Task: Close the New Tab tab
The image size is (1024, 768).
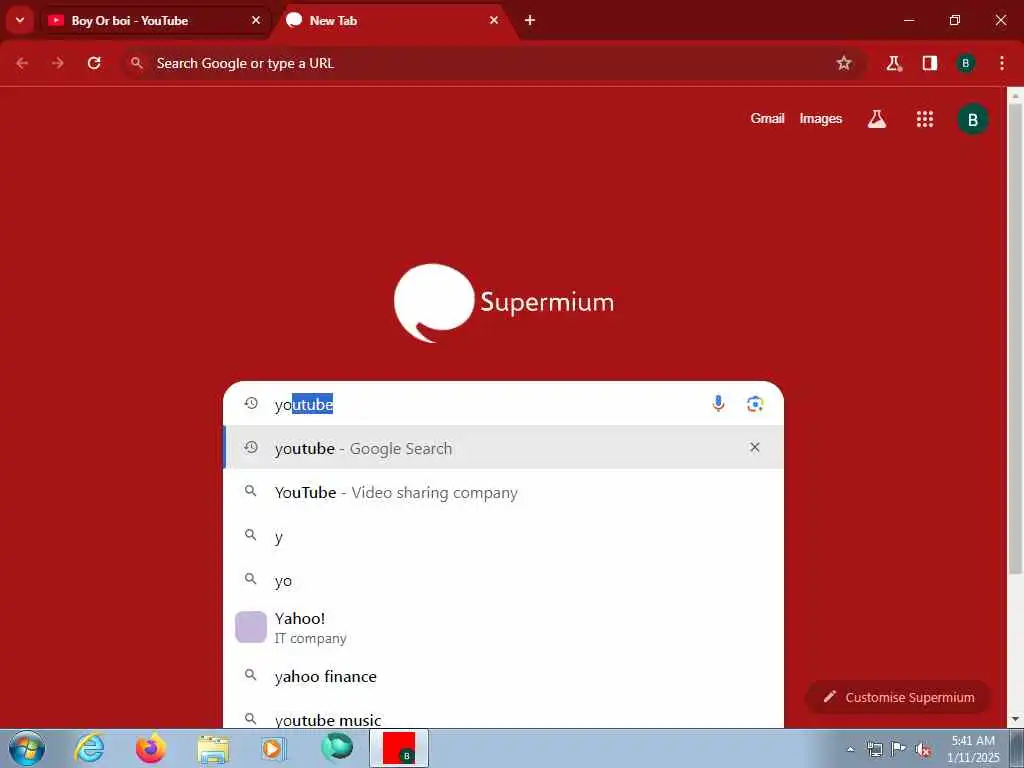Action: [494, 20]
